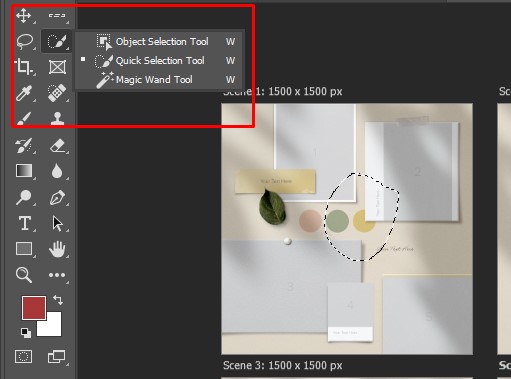Screen dimensions: 511x379
Task: Click the Scene 1 artboard label
Action: pos(283,92)
